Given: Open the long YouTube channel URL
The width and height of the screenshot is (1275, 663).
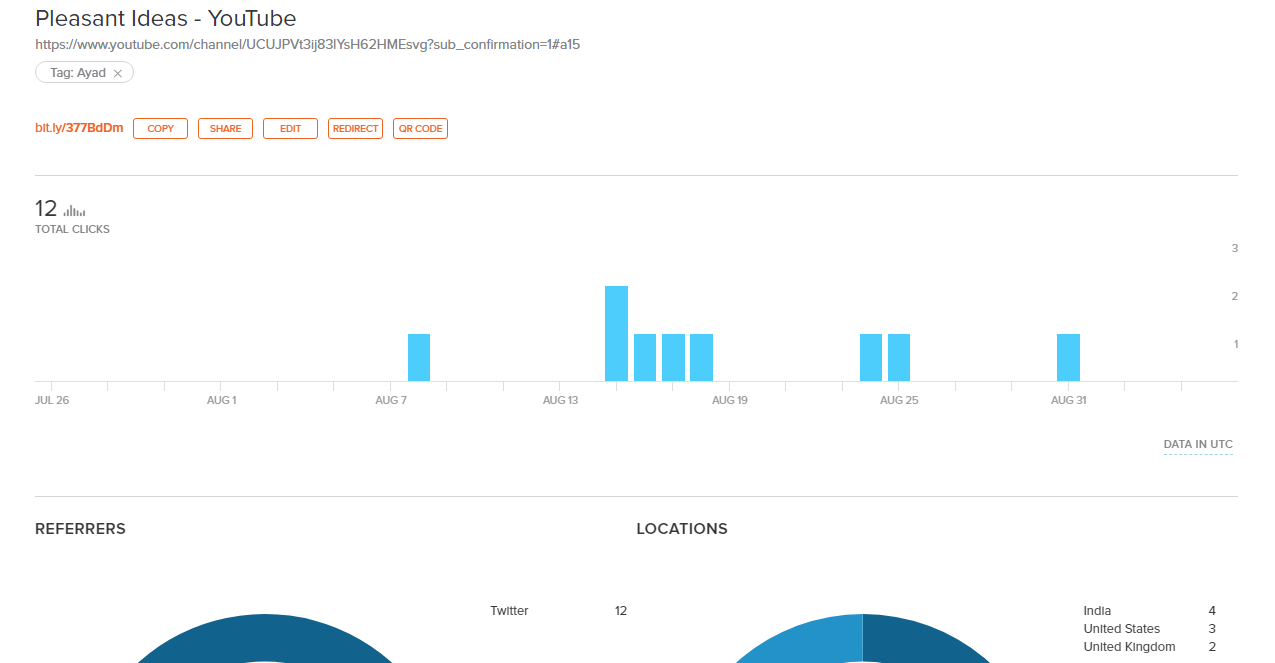Looking at the screenshot, I should [308, 45].
